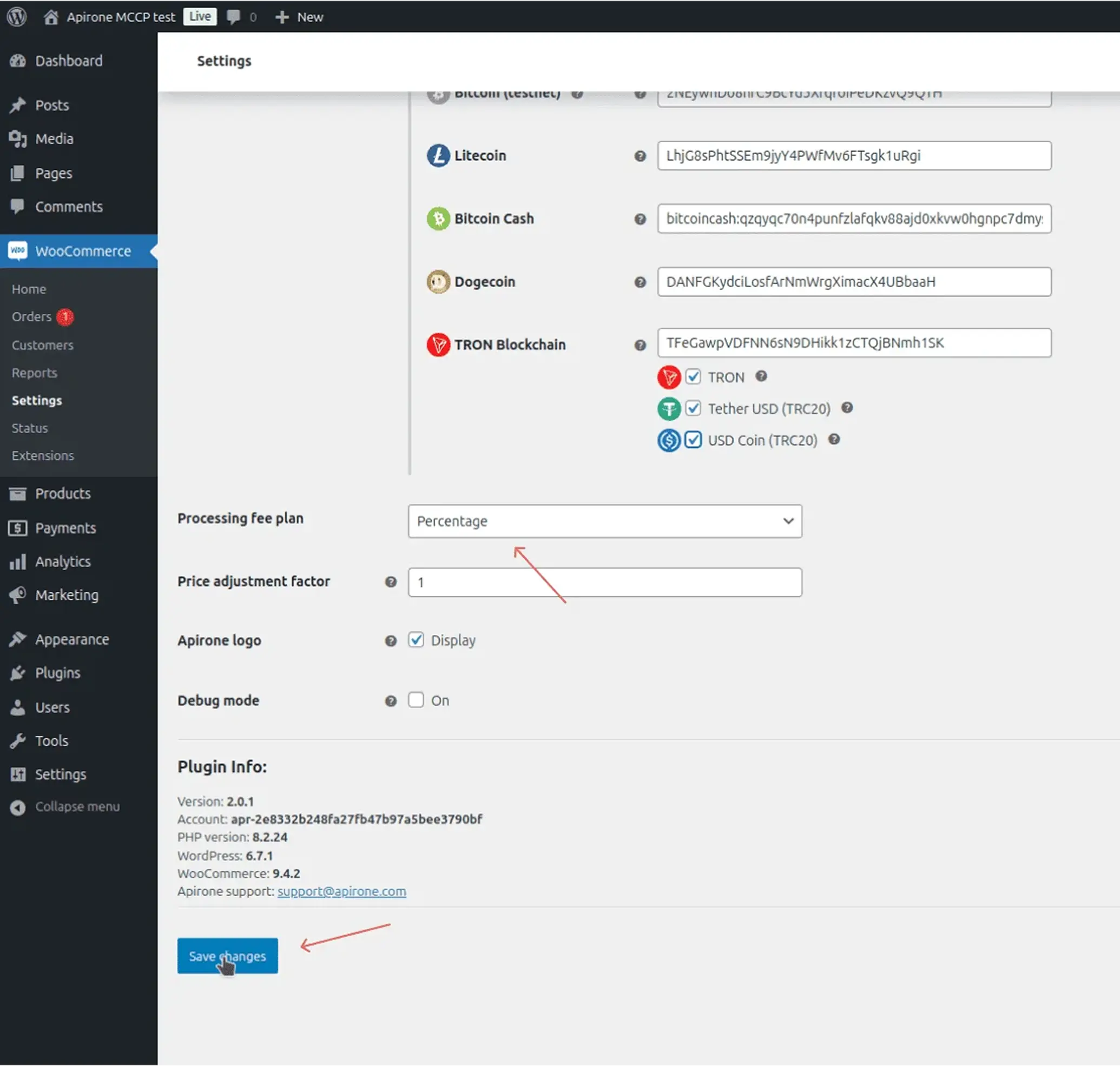Open WooCommerce Settings submenu item
Screen dimensions: 1120x1066
[x=37, y=401]
